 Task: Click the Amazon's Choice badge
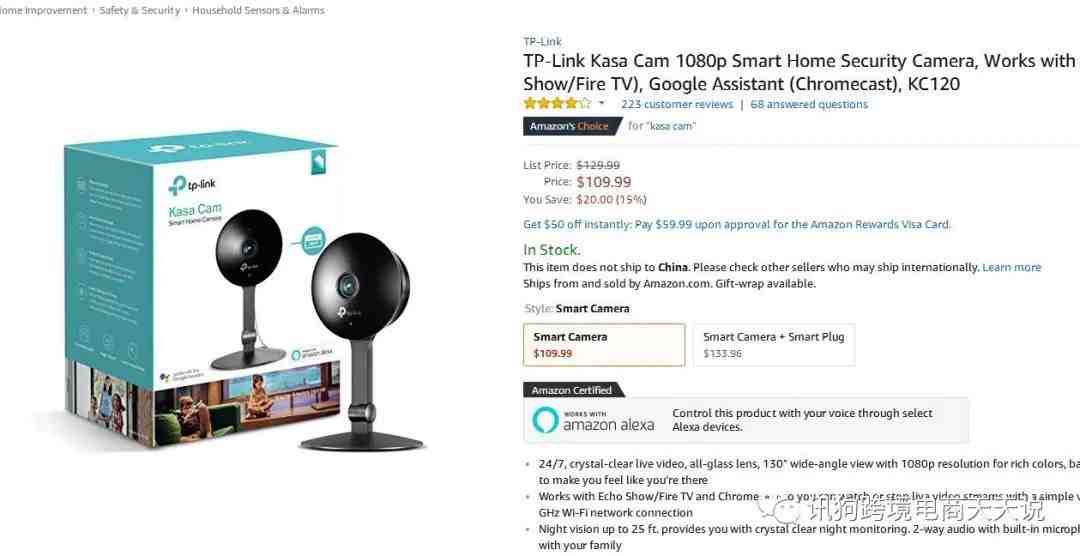[x=571, y=126]
